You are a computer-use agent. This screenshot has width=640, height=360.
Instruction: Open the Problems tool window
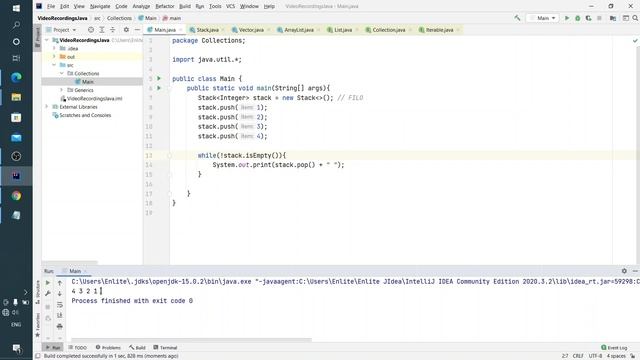click(108, 347)
